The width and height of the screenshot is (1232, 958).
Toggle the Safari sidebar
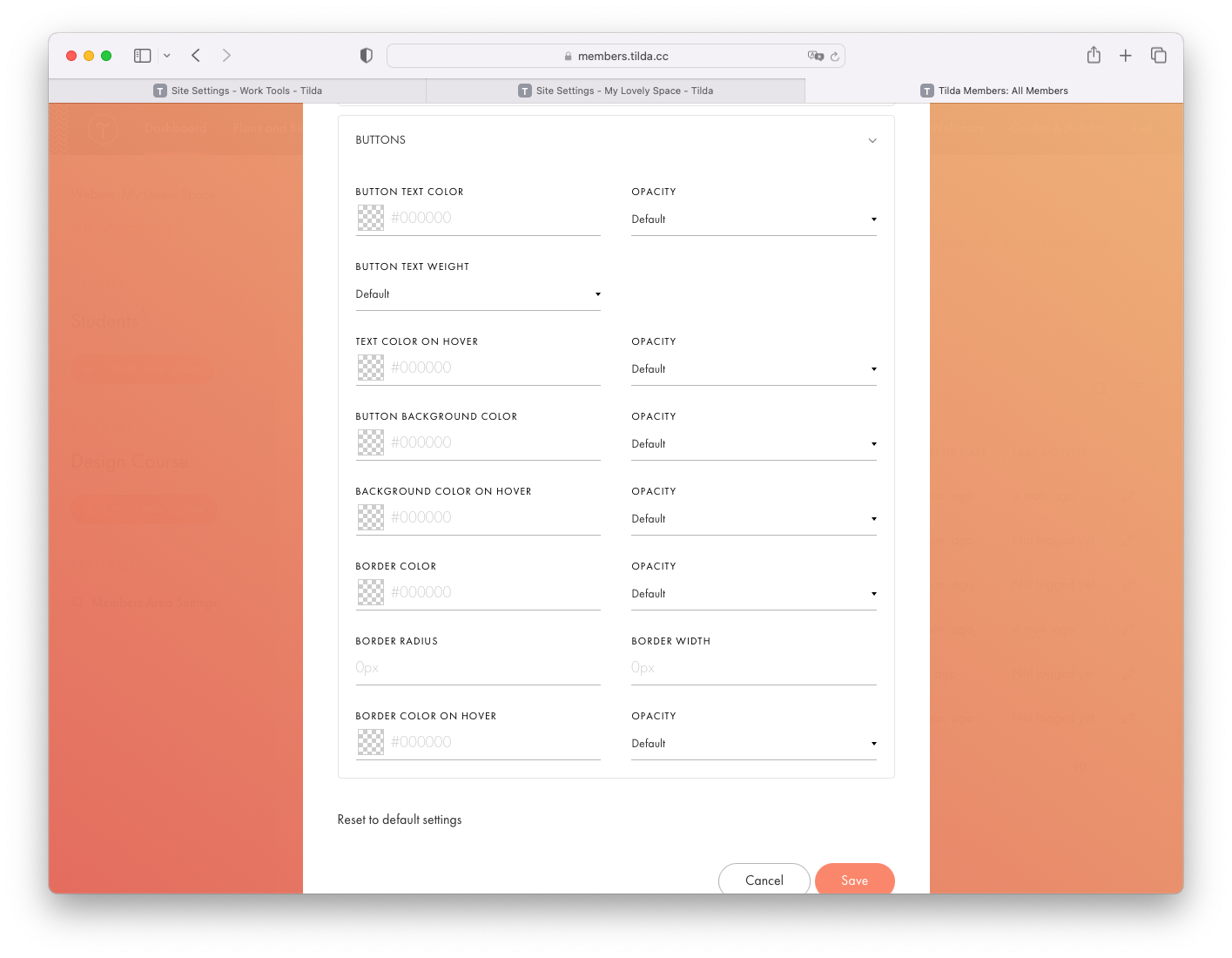[142, 55]
